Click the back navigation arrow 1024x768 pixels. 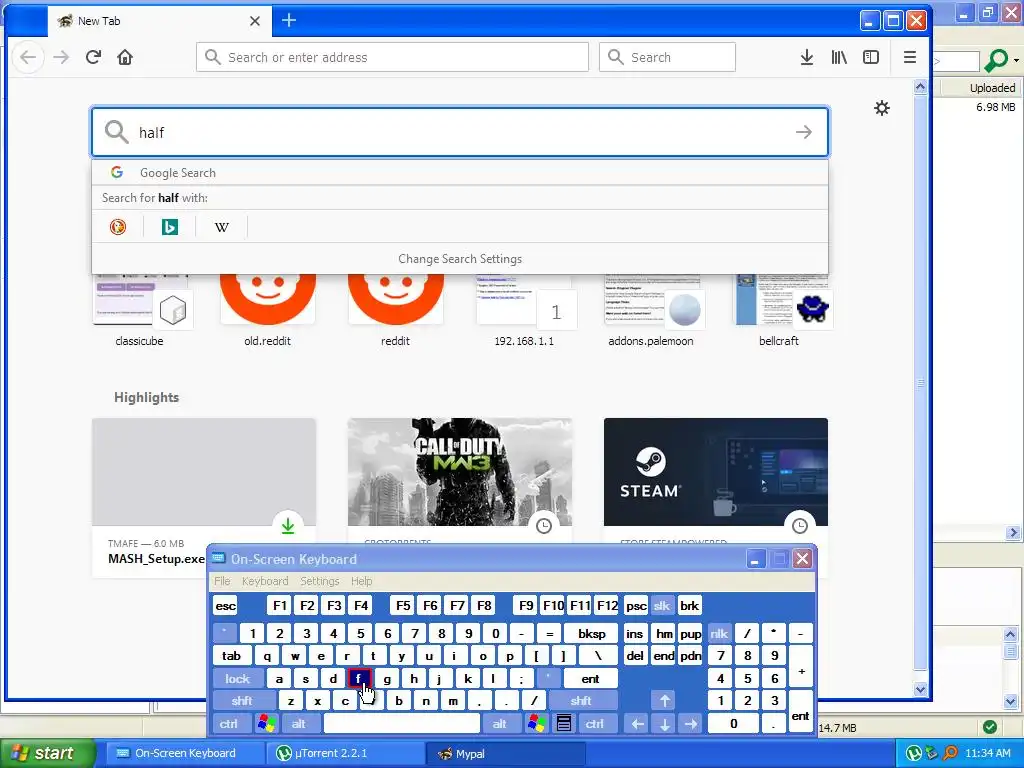point(28,57)
